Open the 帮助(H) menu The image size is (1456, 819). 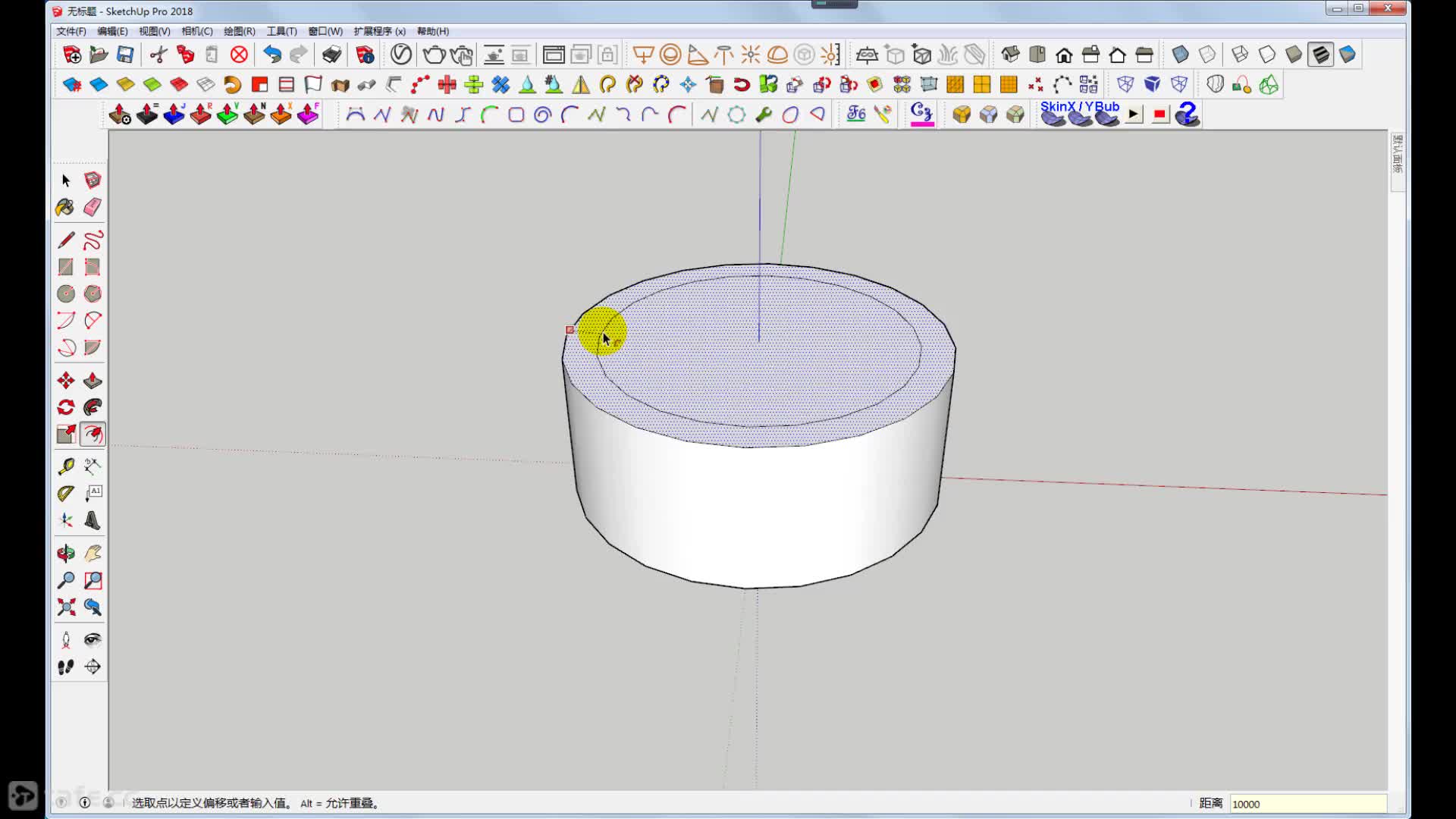pos(433,31)
